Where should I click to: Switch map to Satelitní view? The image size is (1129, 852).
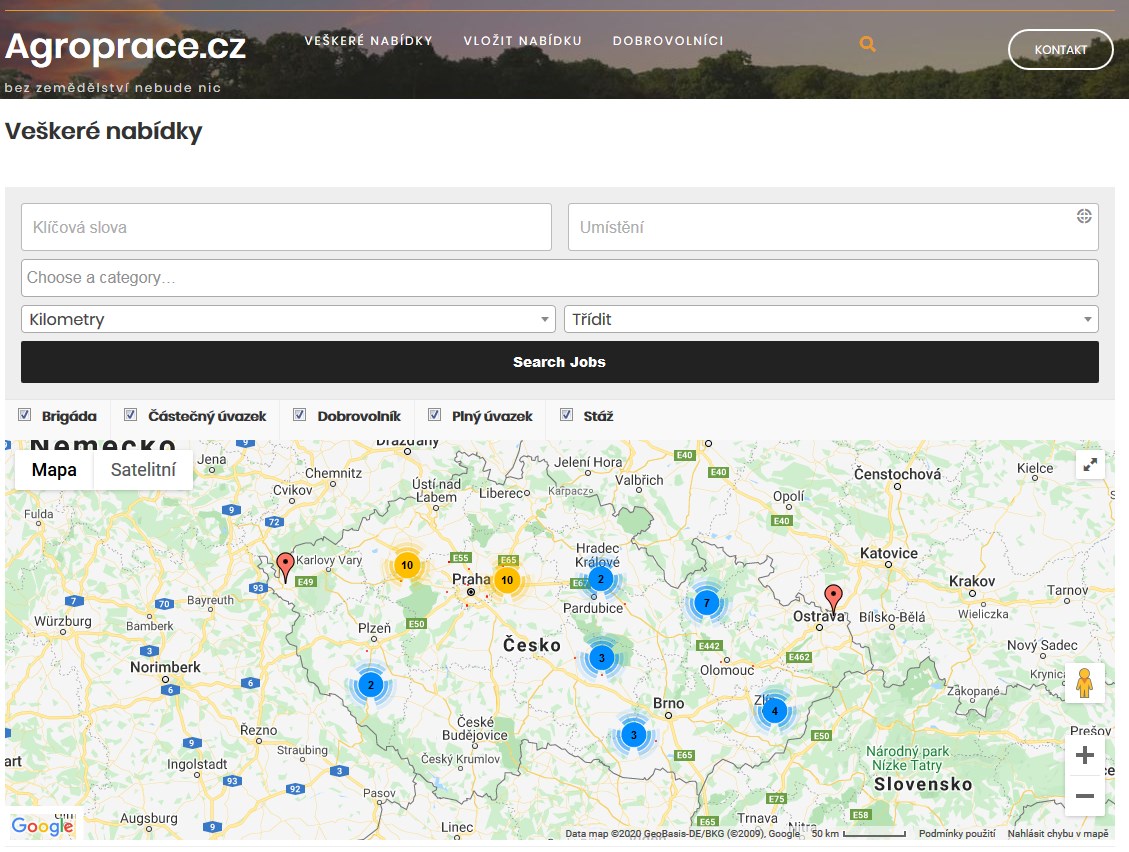143,470
